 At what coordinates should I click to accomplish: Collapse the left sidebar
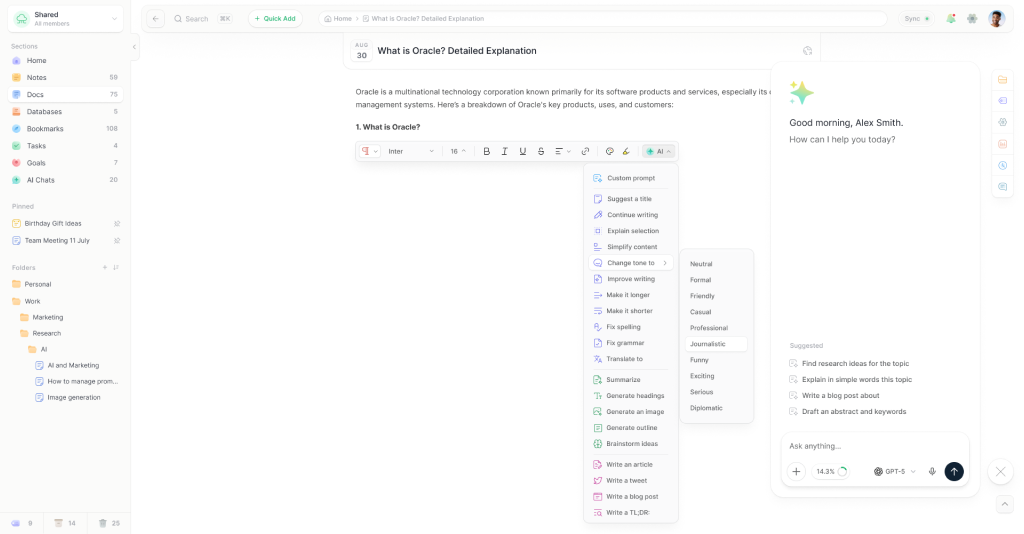pos(134,47)
